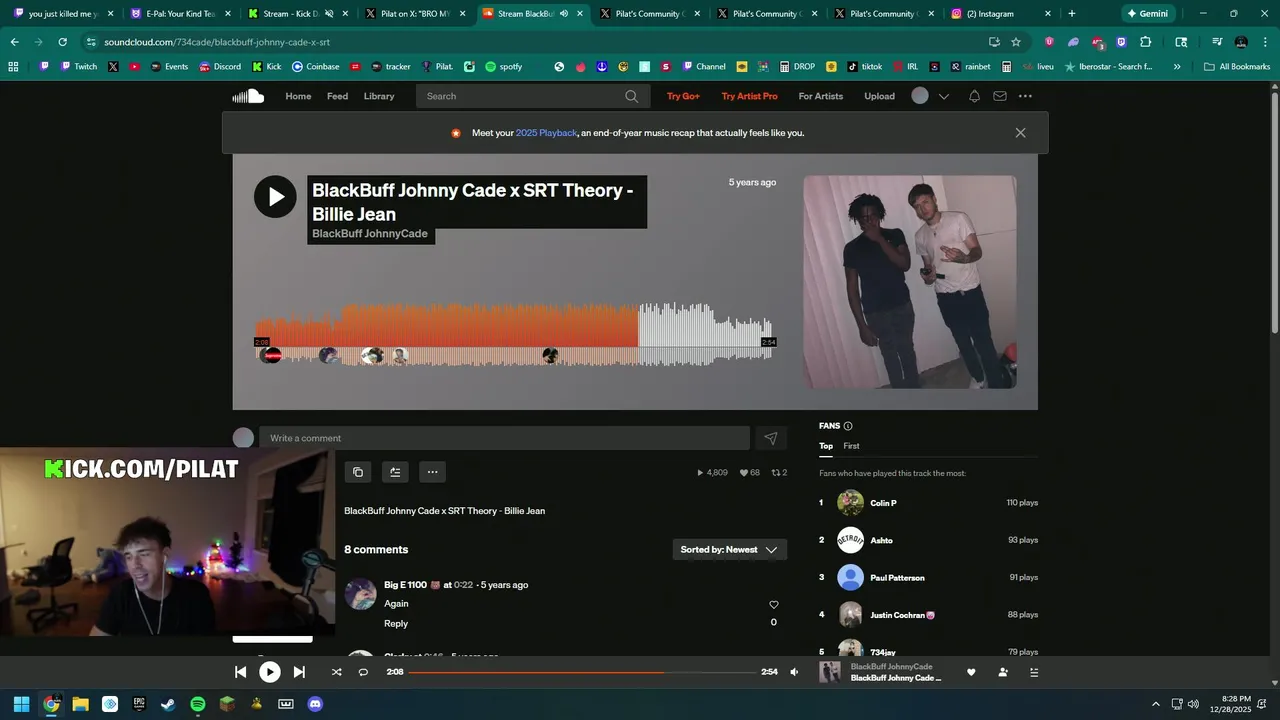Click the 0:22 timestamp in comment
The width and height of the screenshot is (1280, 720).
[x=463, y=585]
